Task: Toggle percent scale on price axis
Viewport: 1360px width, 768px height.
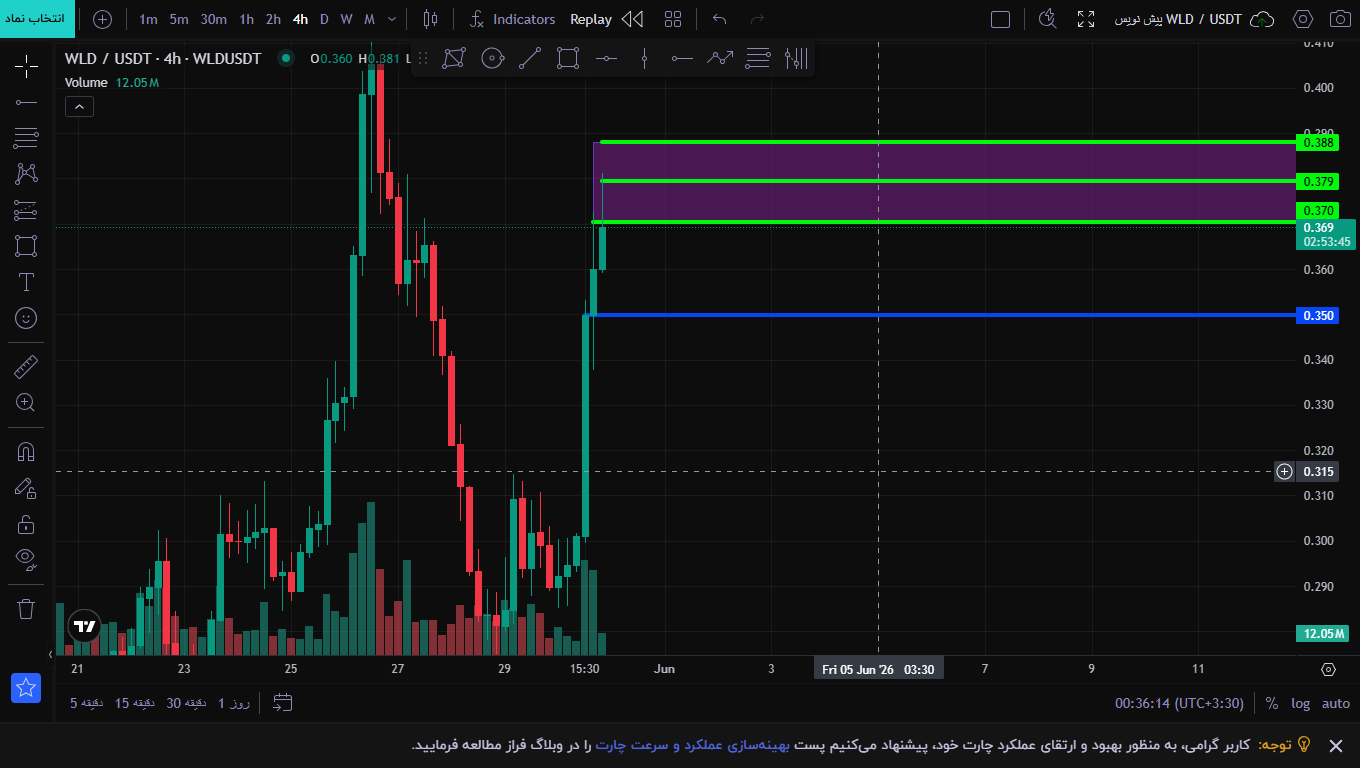Action: (x=1272, y=703)
